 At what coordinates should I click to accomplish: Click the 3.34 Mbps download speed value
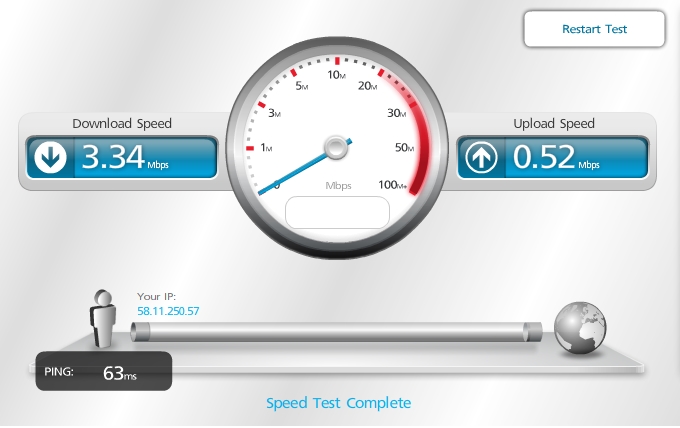point(125,157)
